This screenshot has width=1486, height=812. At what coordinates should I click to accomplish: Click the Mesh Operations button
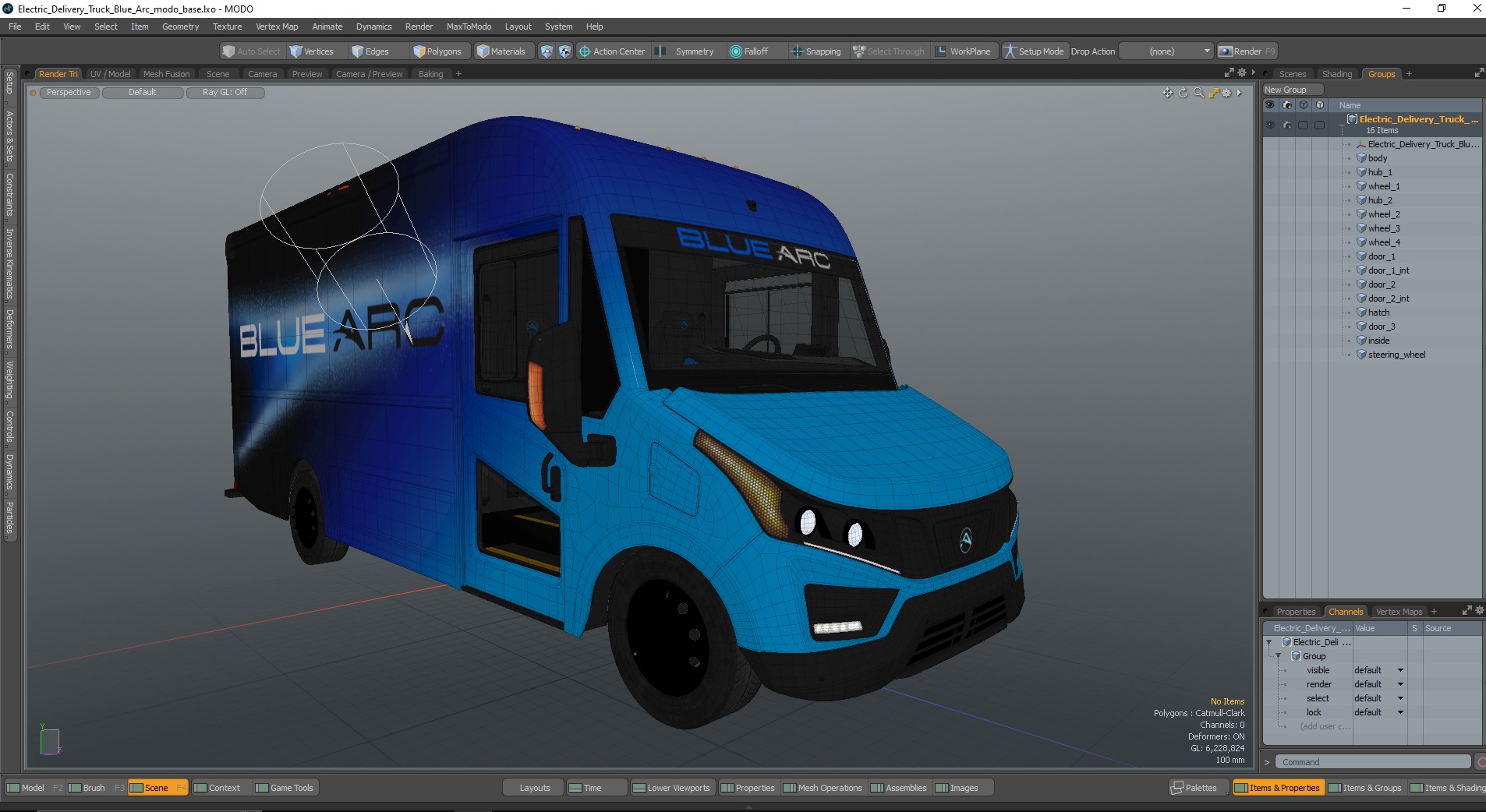pyautogui.click(x=823, y=788)
